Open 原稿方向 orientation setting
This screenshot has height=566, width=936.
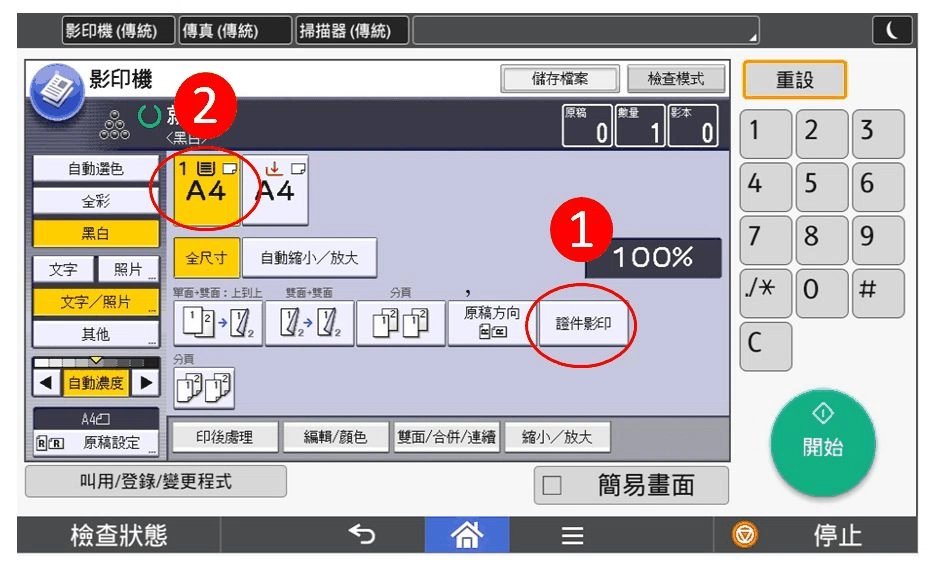click(x=492, y=323)
